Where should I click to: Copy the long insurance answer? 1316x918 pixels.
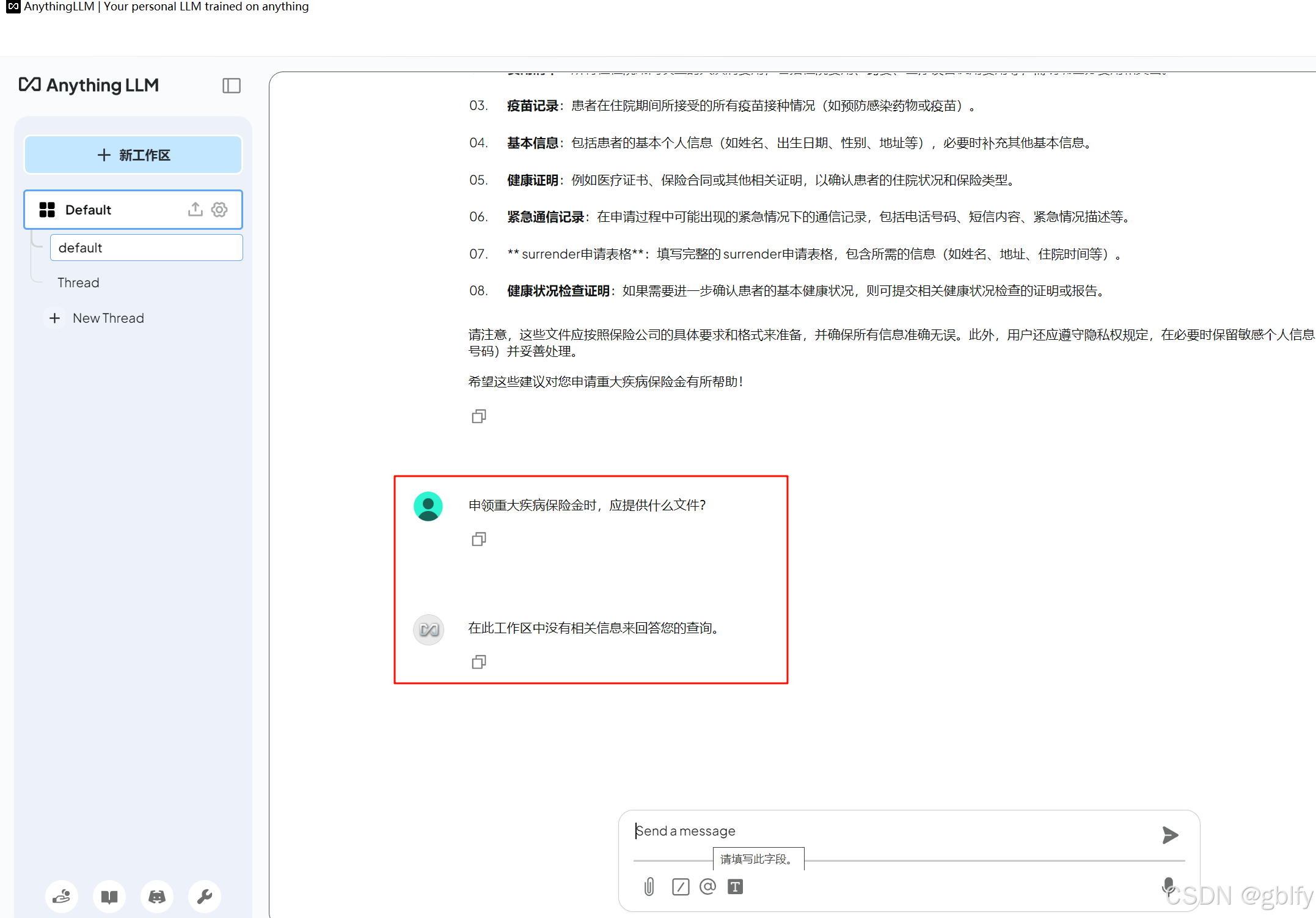point(478,416)
